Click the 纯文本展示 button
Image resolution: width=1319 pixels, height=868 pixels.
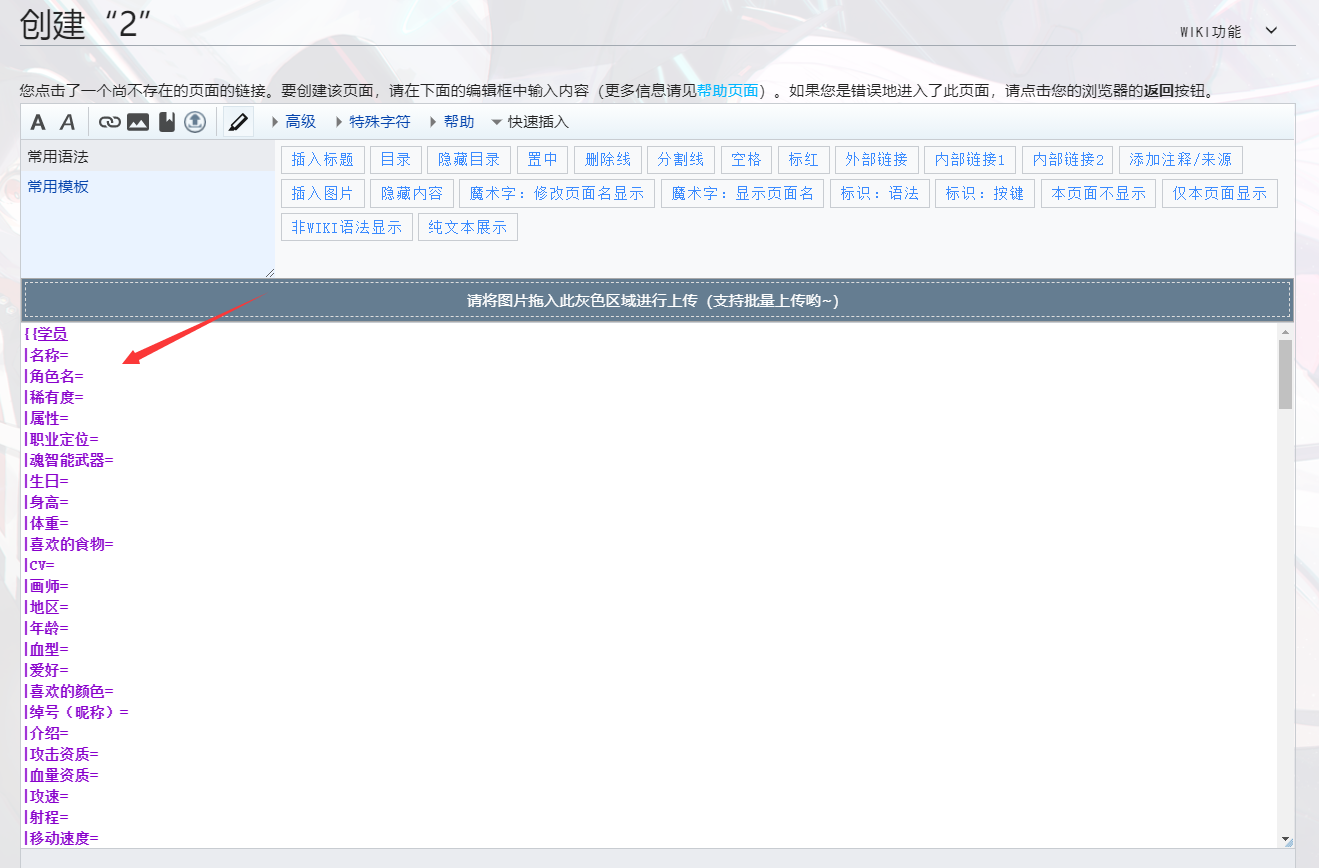tap(467, 226)
